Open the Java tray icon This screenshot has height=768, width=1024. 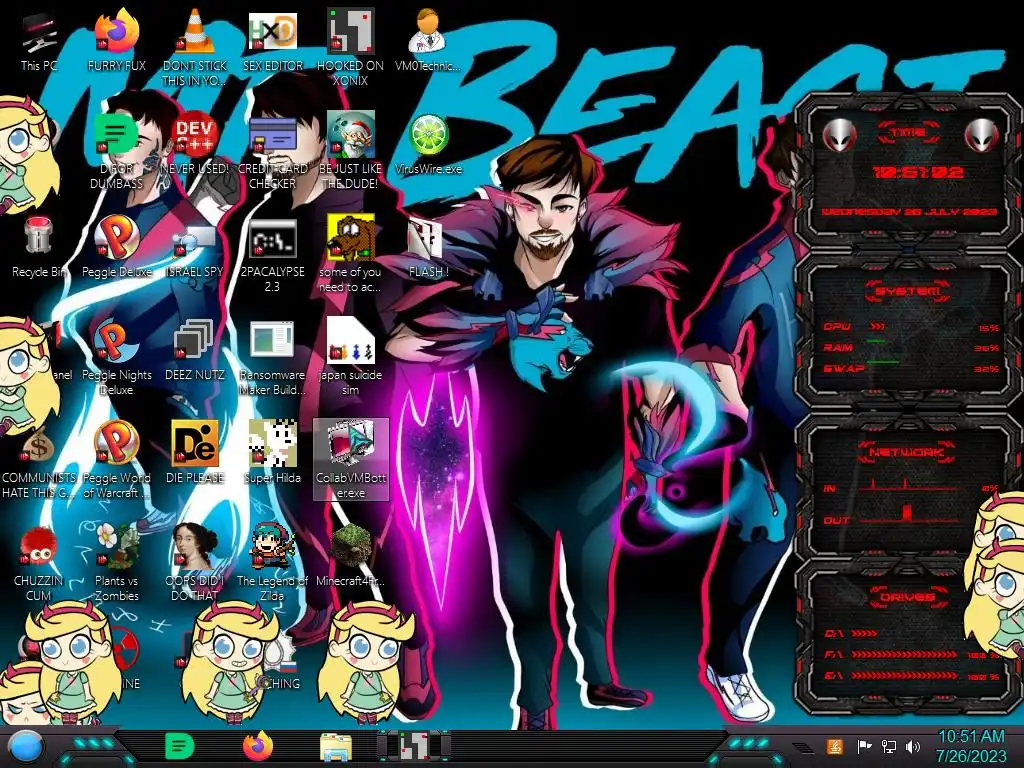click(835, 746)
